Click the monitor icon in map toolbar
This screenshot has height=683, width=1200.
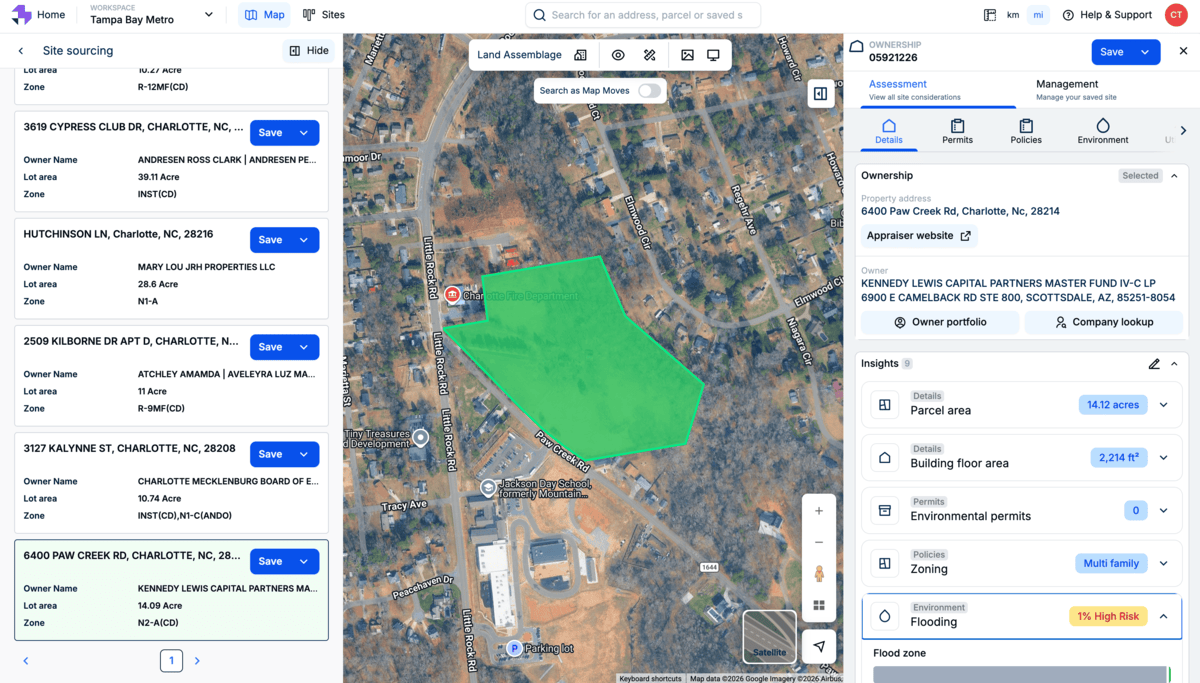point(713,55)
